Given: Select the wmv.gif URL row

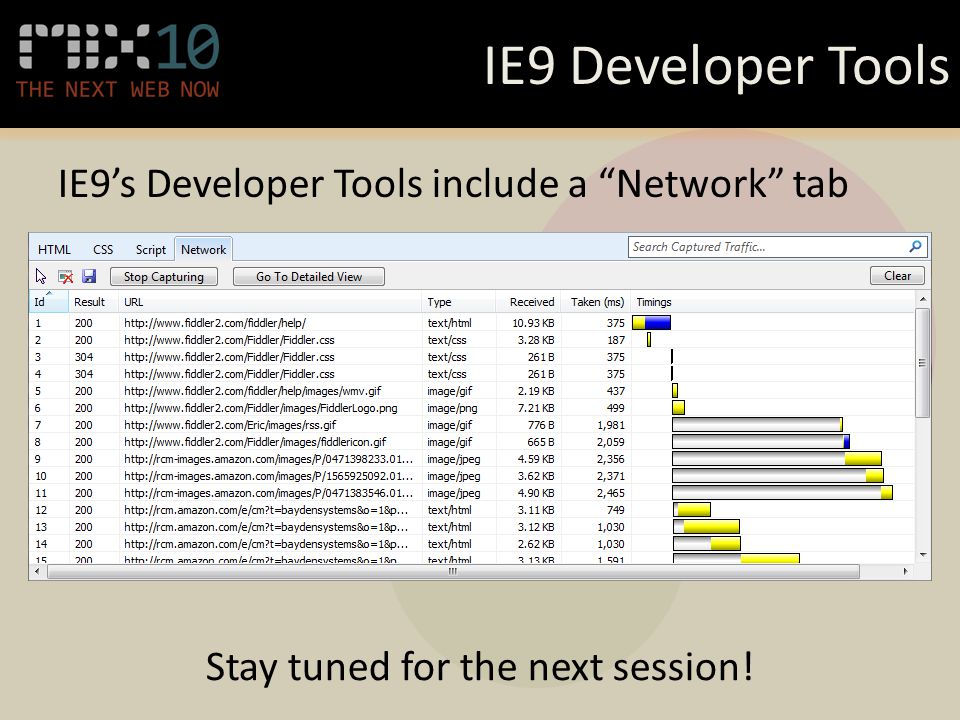Looking at the screenshot, I should pos(253,391).
